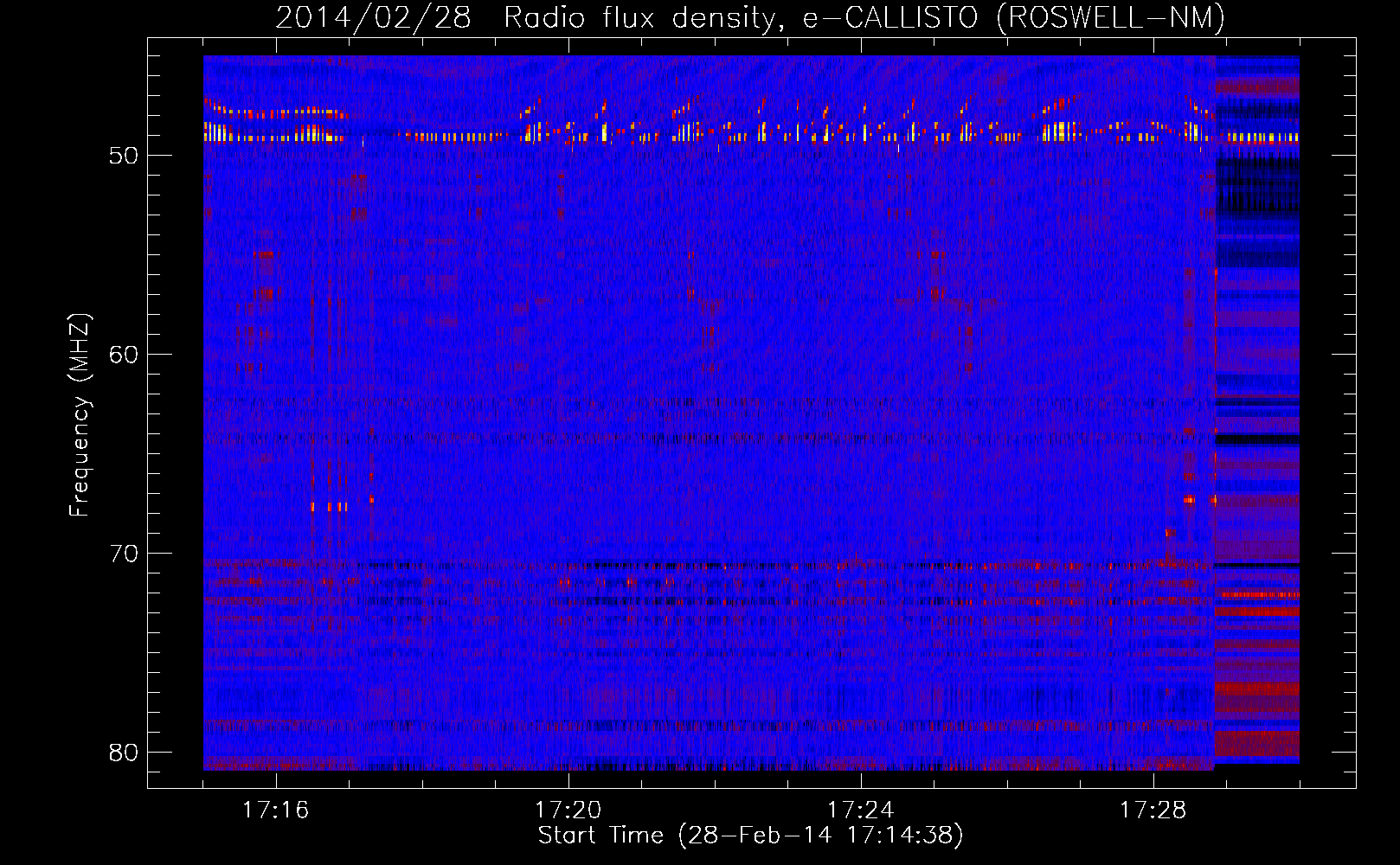Screen dimensions: 1400x865
Task: Click the 17:20 time tick label
Action: (568, 811)
